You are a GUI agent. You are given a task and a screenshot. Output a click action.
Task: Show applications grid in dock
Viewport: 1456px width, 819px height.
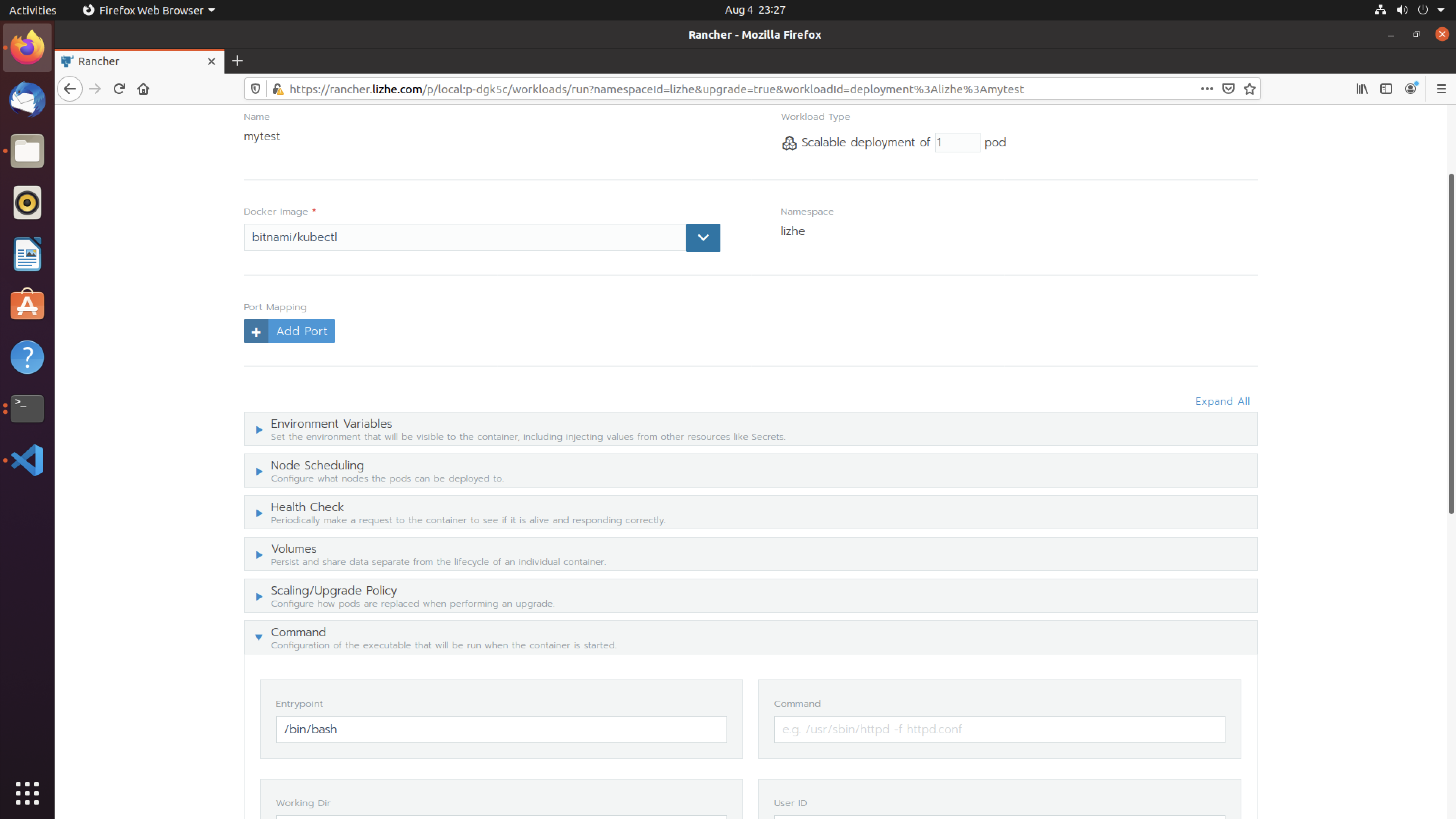point(27,793)
